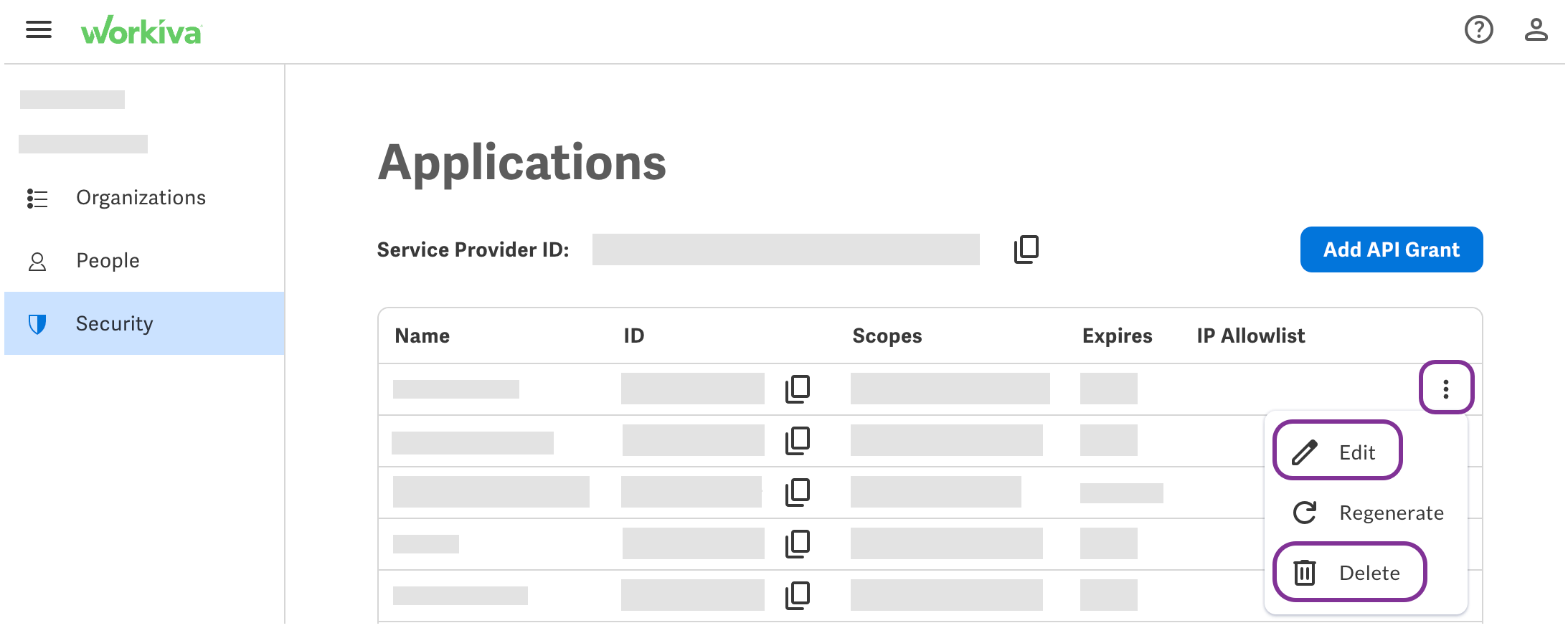
Task: Choose Delete from the actions menu
Action: pos(1349,573)
